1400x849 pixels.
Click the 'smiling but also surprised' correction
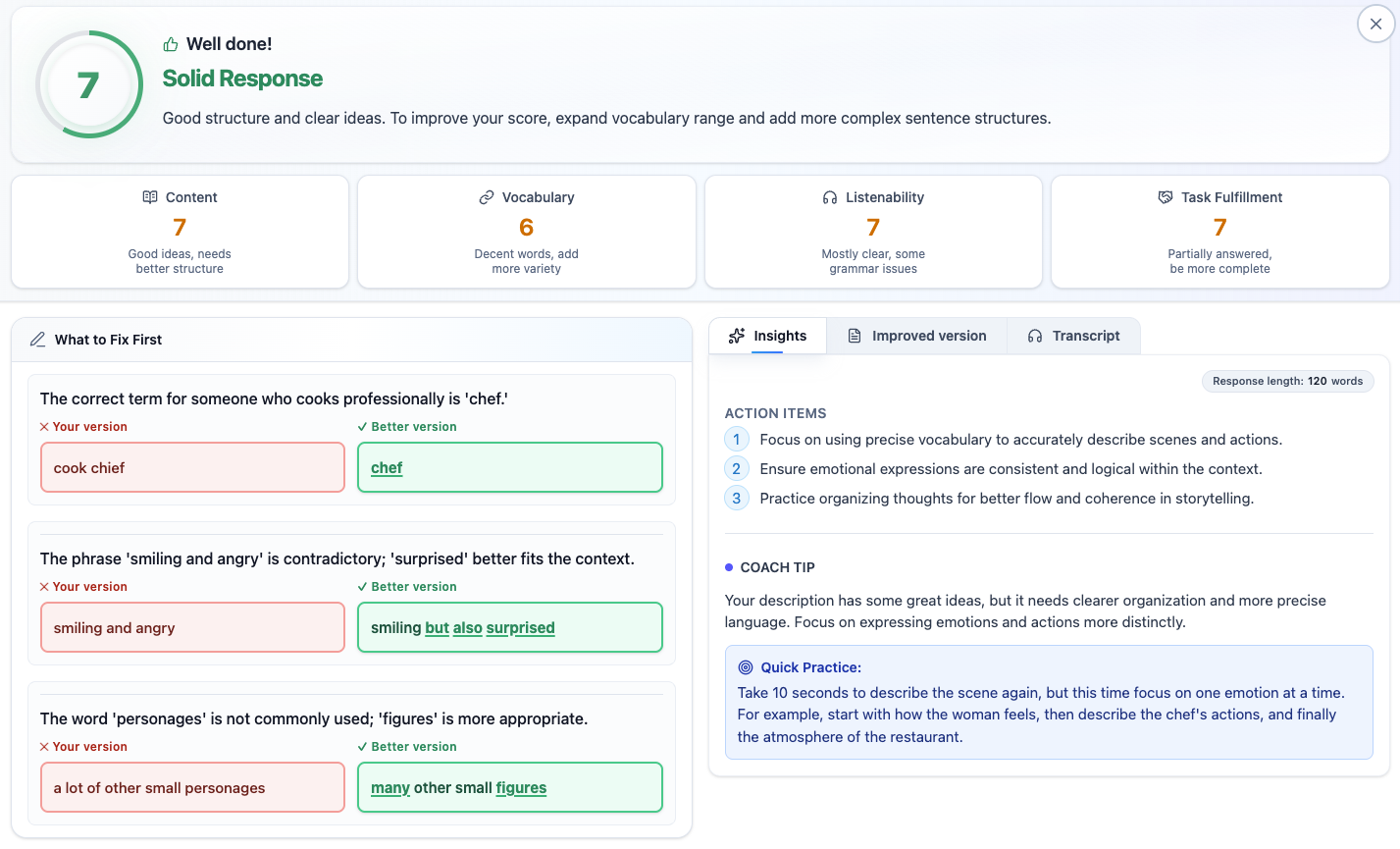tap(509, 627)
